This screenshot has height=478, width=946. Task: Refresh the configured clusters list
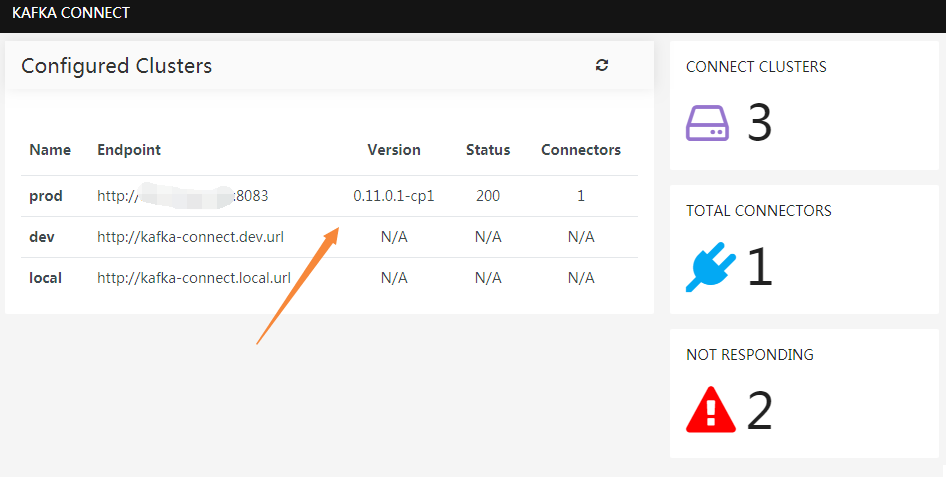point(602,65)
